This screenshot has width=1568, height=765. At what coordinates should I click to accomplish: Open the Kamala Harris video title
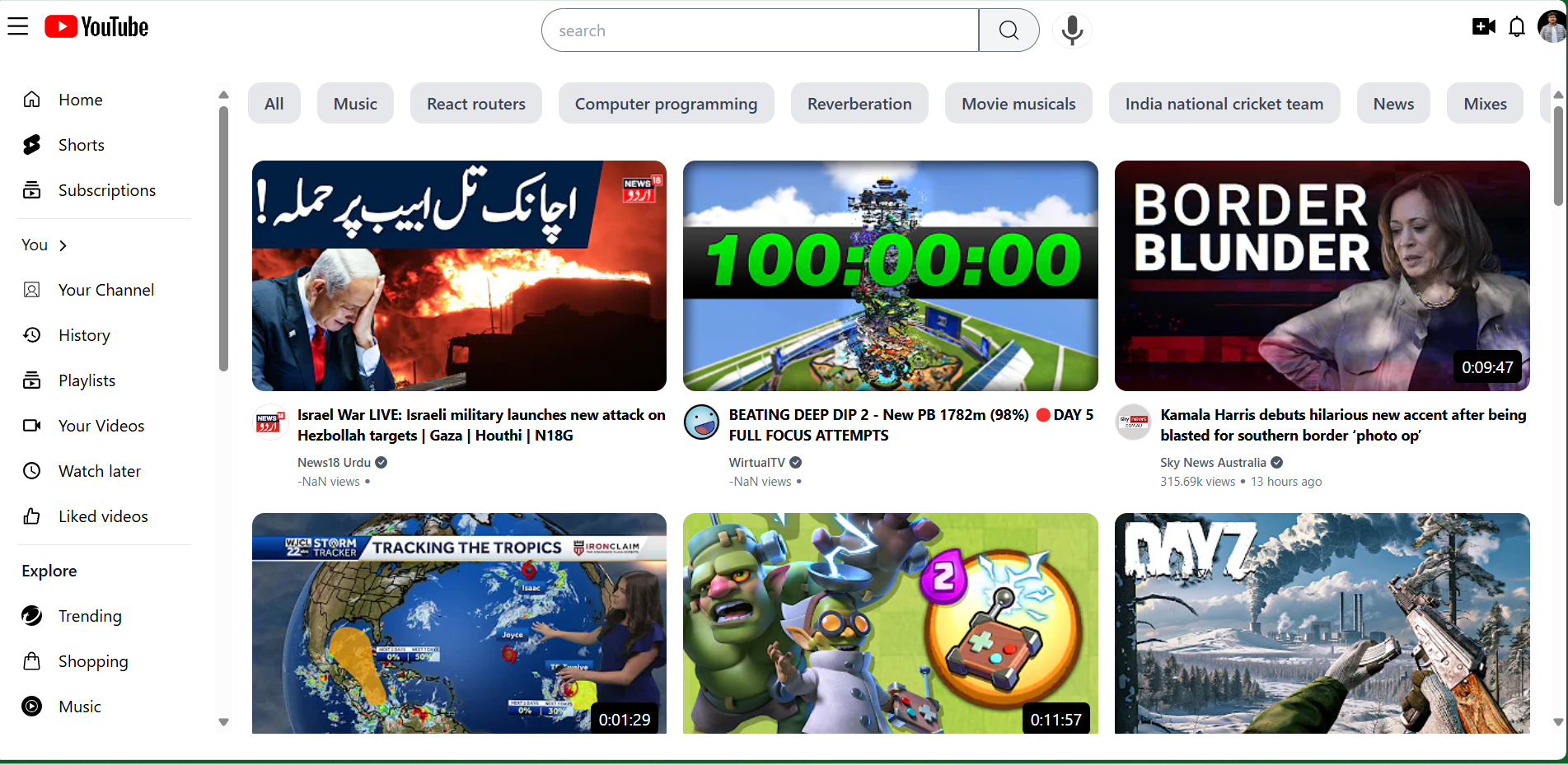pyautogui.click(x=1343, y=425)
